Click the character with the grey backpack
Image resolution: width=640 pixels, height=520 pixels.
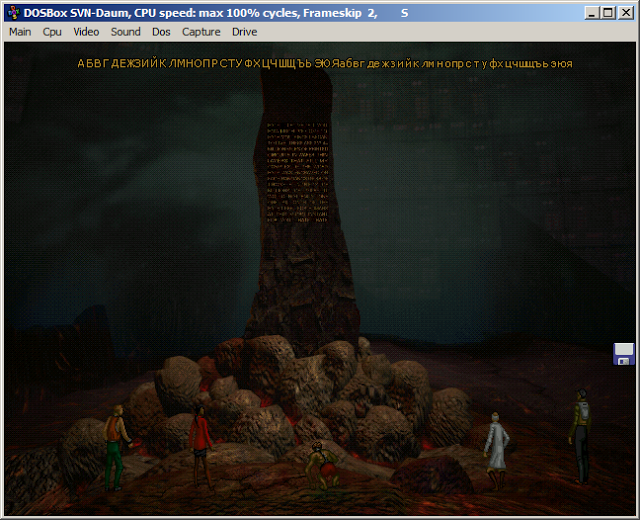point(581,436)
